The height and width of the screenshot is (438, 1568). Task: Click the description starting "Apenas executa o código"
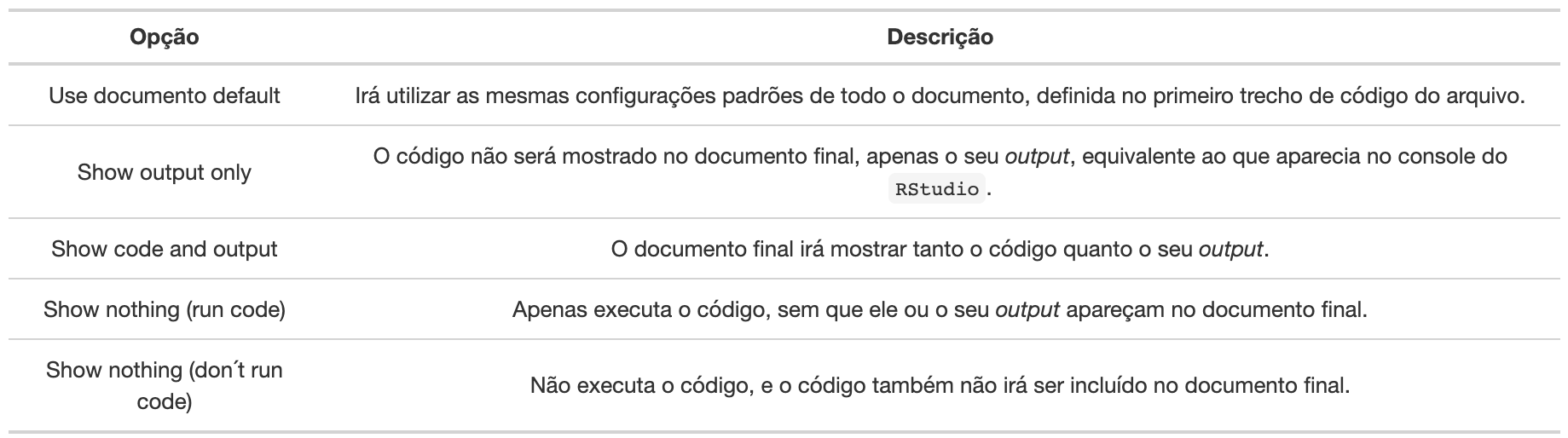pos(940,309)
